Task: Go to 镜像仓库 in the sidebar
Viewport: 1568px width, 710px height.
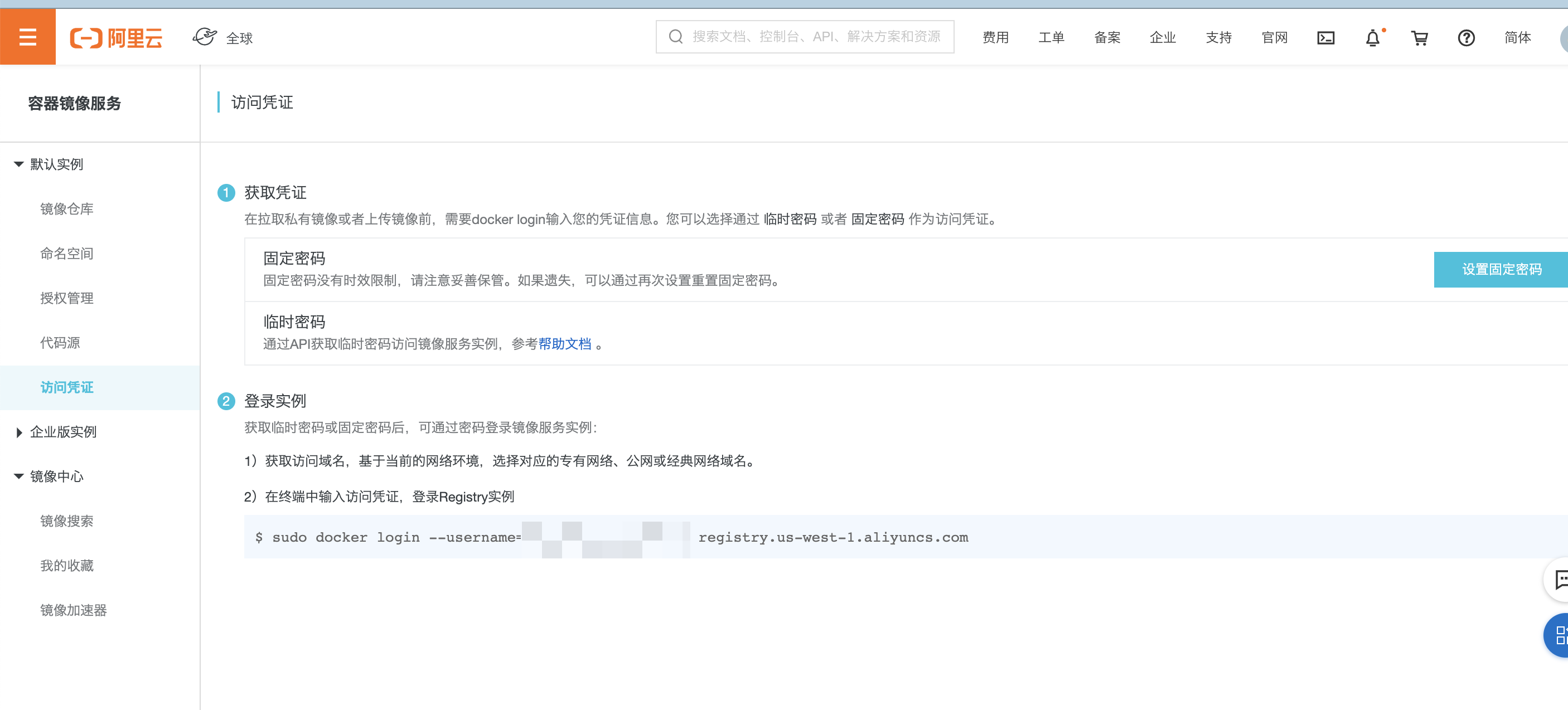Action: pos(67,208)
